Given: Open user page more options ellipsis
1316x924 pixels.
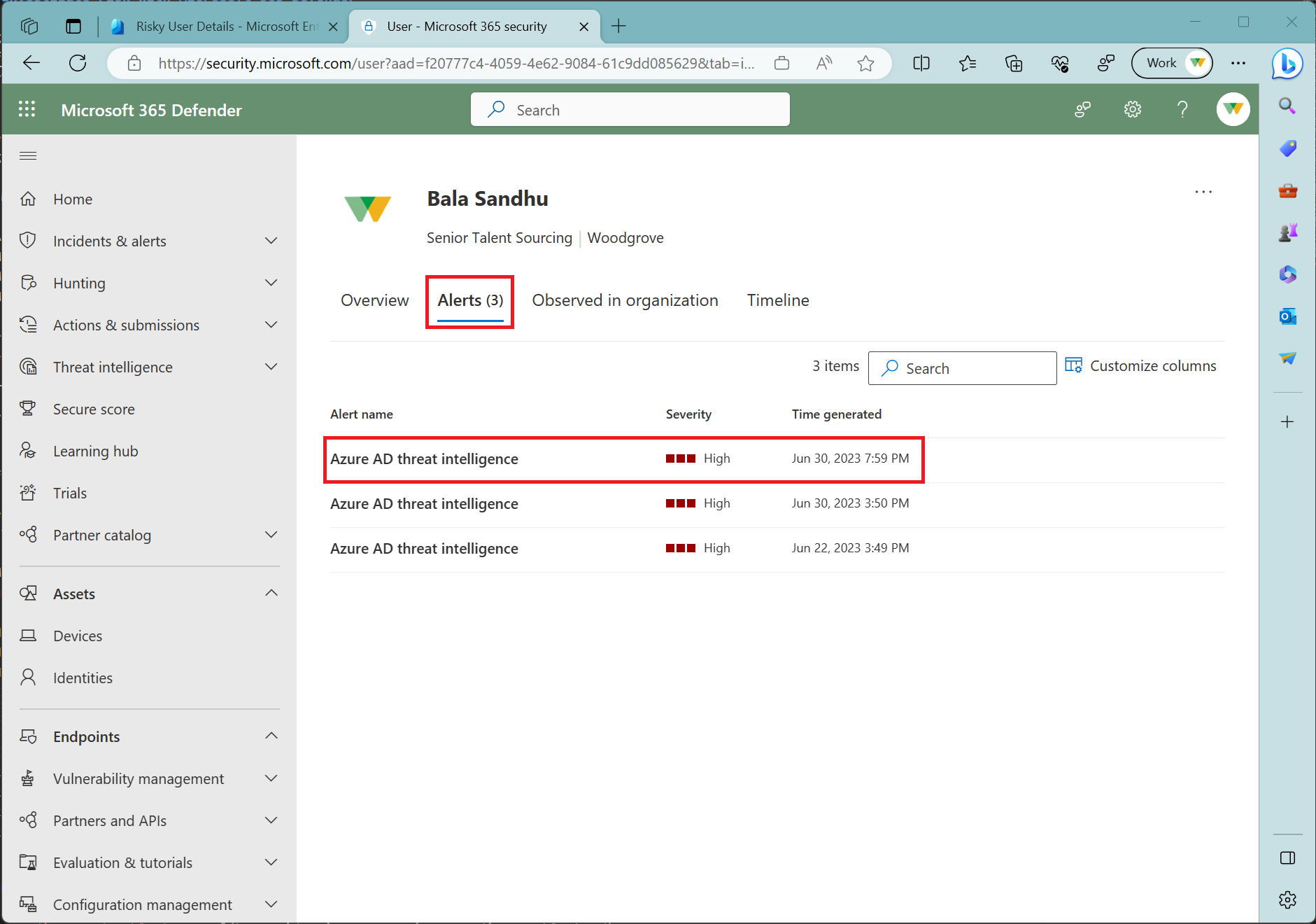Looking at the screenshot, I should click(x=1203, y=192).
